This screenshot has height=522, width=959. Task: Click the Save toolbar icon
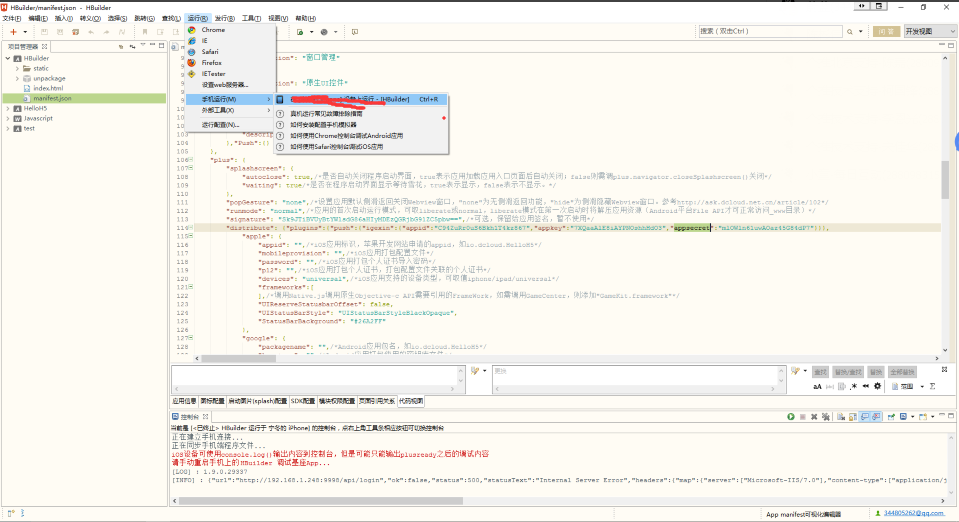44,32
